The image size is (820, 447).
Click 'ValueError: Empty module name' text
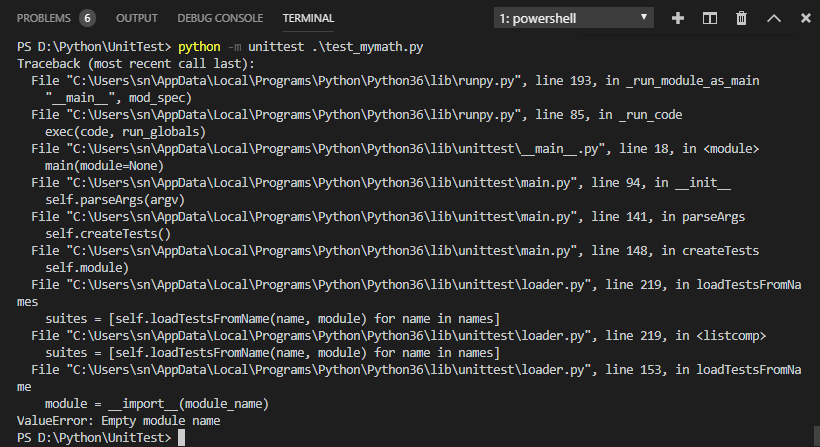(119, 421)
